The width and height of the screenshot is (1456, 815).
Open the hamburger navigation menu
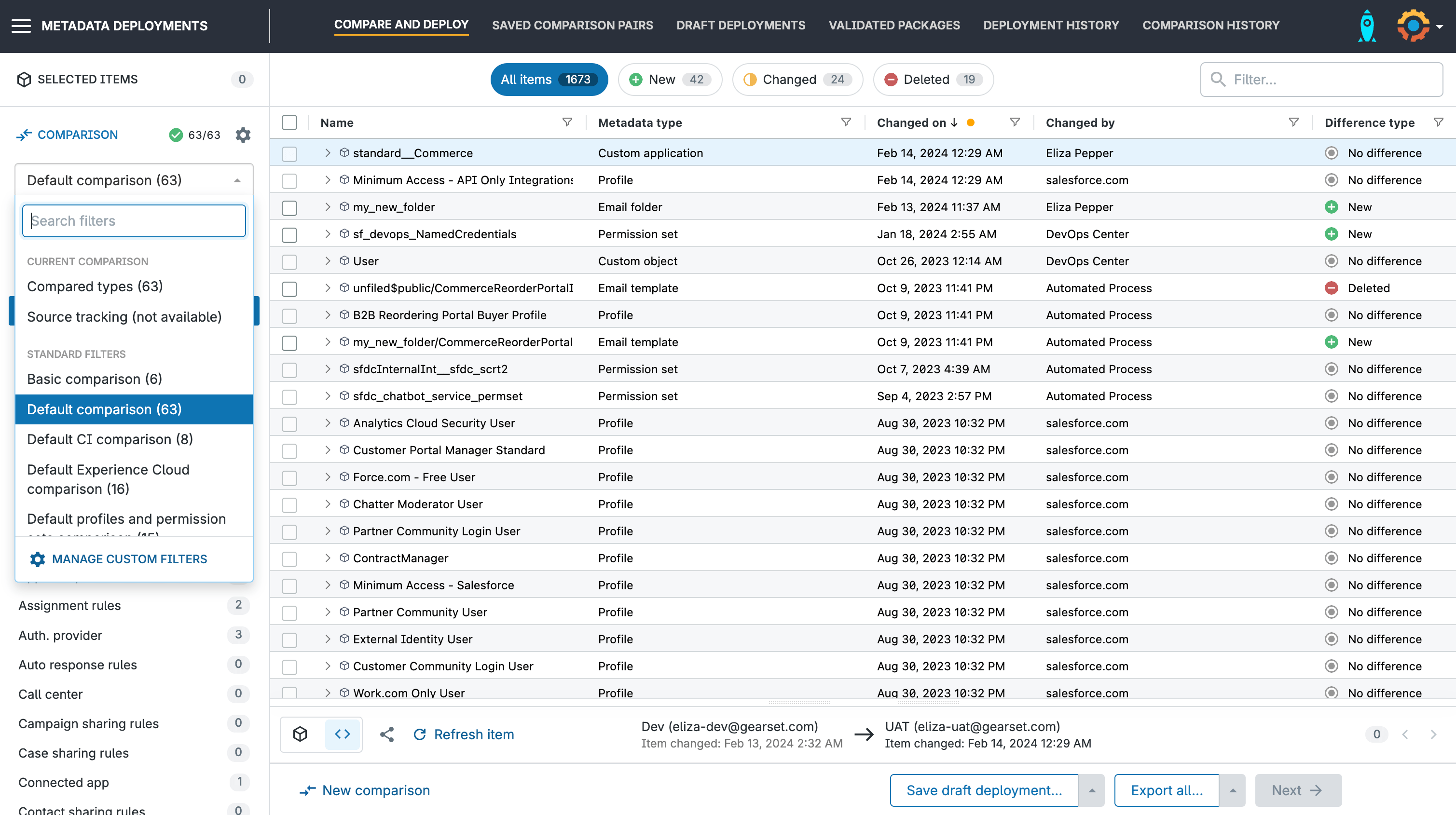click(21, 26)
